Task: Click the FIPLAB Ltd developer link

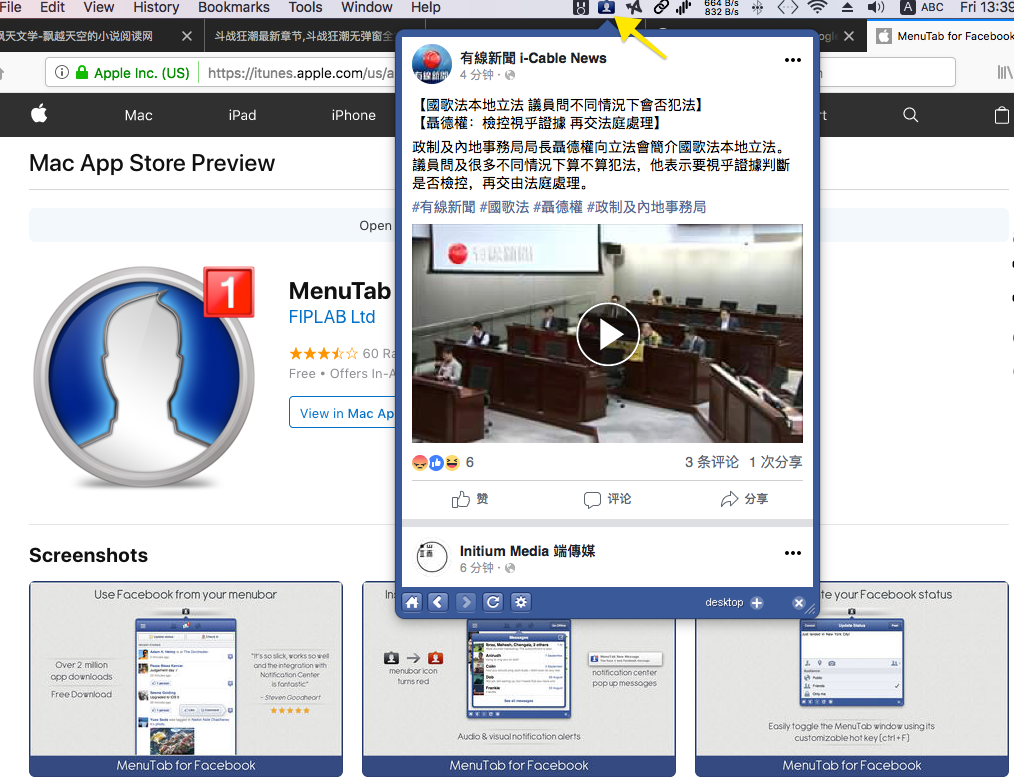Action: 332,317
